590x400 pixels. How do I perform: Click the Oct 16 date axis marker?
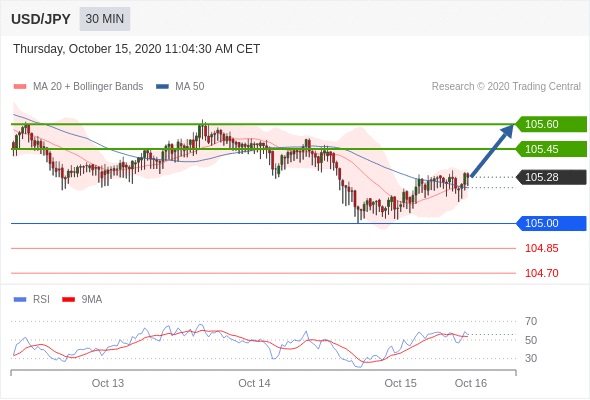tap(471, 383)
